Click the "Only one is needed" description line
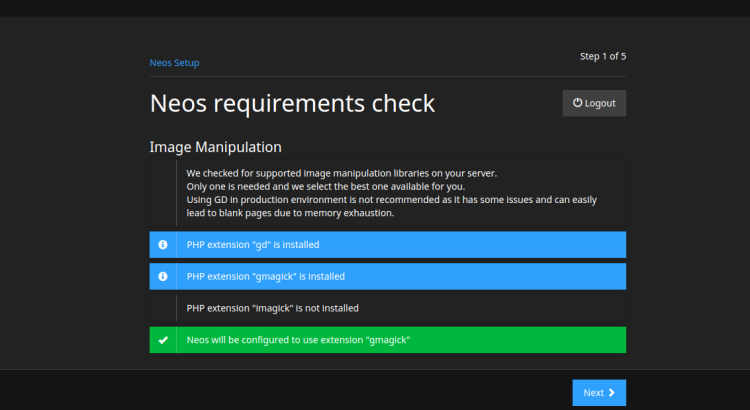Viewport: 750px width, 410px height. pos(325,186)
